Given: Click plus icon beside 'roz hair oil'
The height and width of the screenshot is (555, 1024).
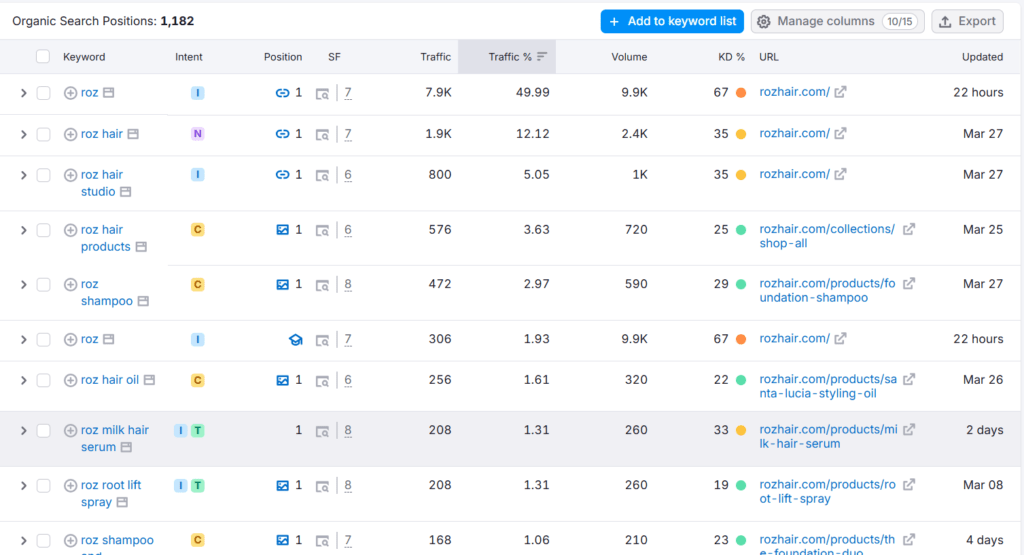Looking at the screenshot, I should tap(70, 380).
